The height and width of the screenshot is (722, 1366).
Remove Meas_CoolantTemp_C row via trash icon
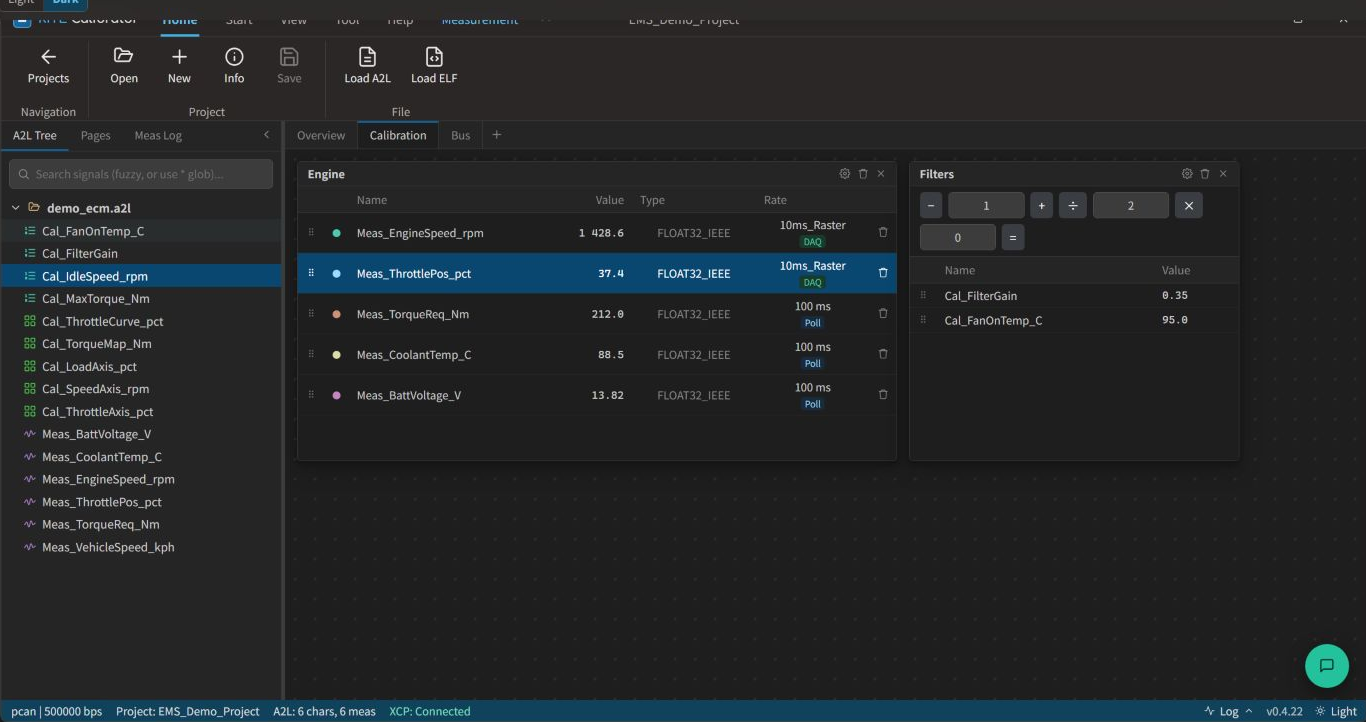point(883,354)
